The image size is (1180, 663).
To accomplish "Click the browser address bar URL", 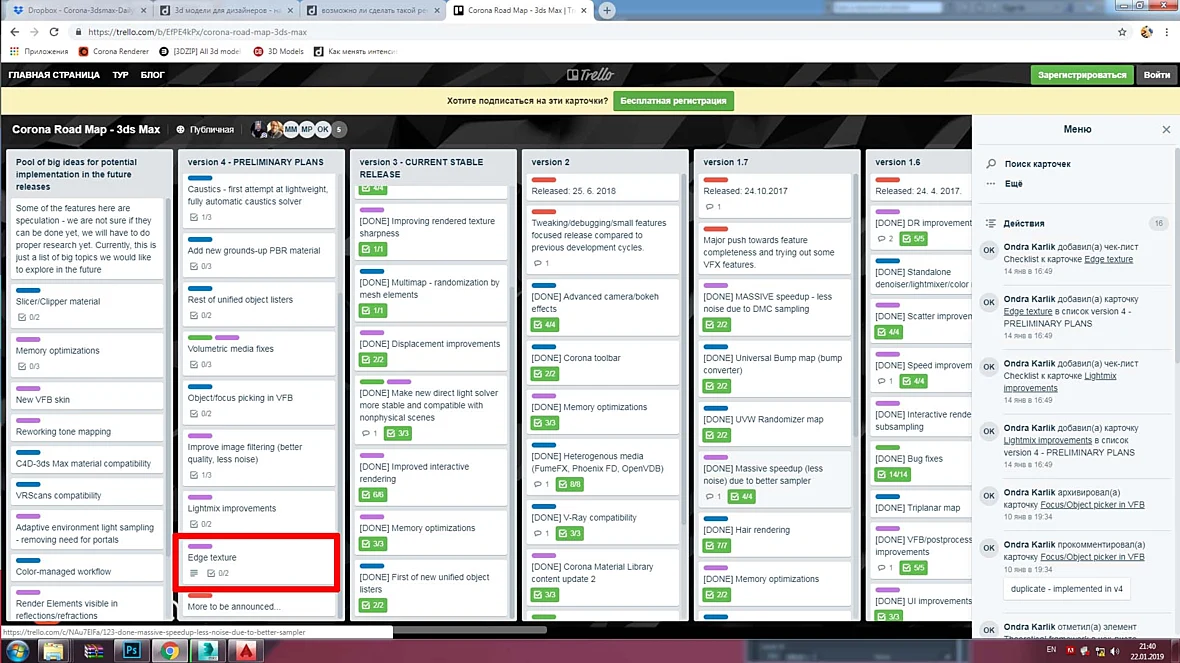I will coord(197,32).
